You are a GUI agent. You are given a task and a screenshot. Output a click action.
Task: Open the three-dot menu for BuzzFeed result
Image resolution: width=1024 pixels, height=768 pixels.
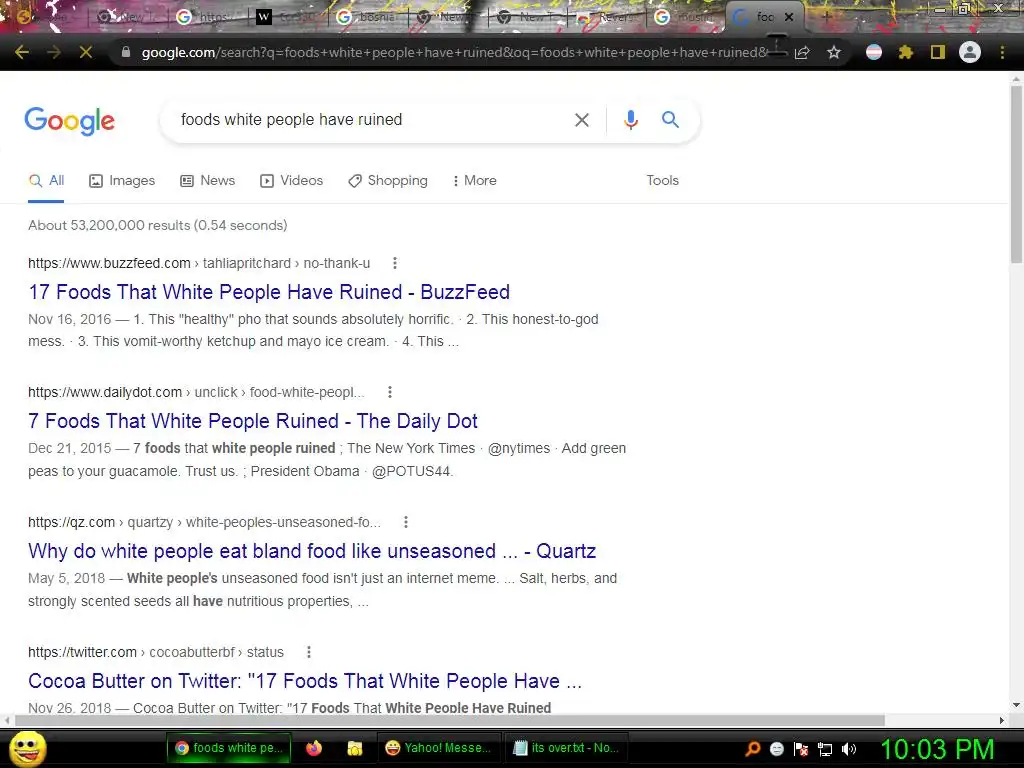394,263
